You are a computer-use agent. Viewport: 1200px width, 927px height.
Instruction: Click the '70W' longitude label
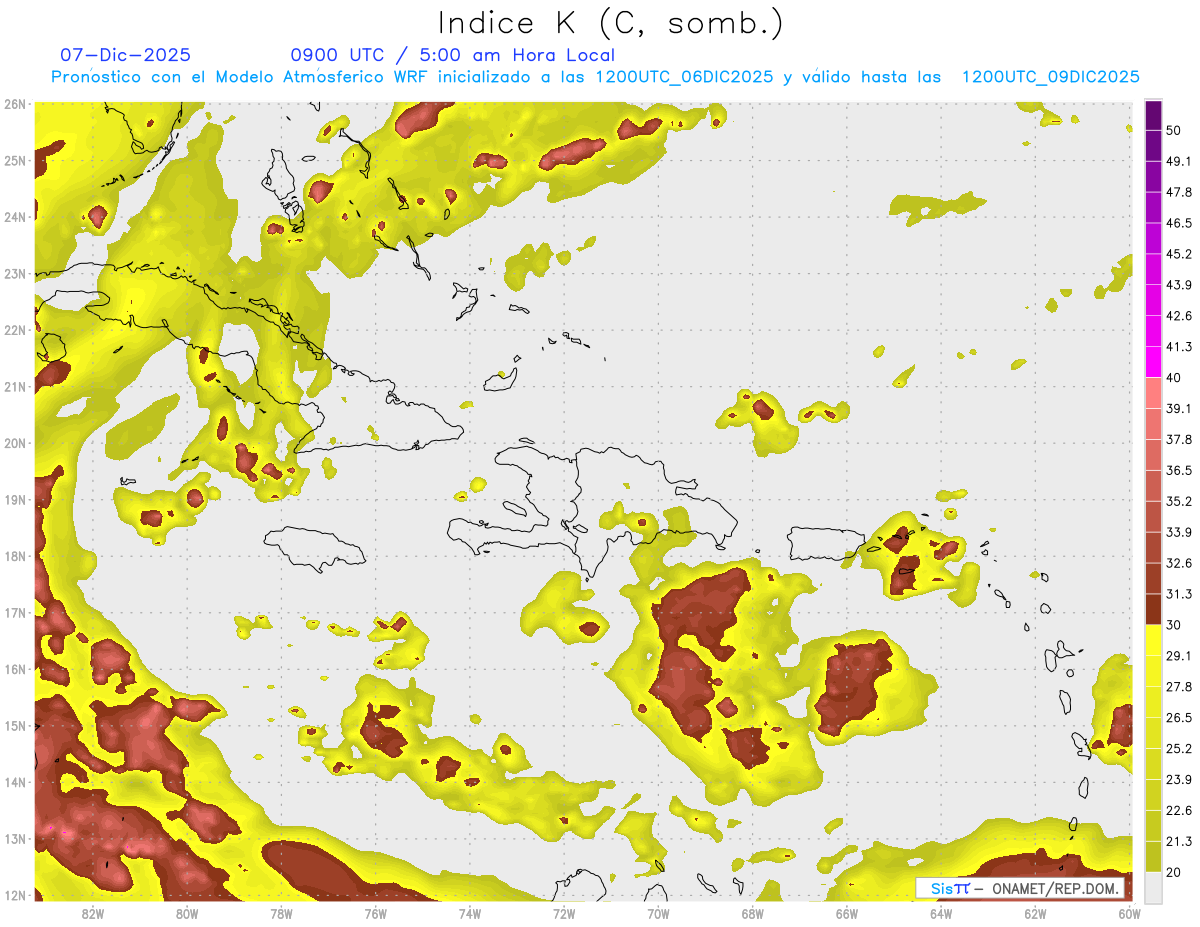coord(658,913)
